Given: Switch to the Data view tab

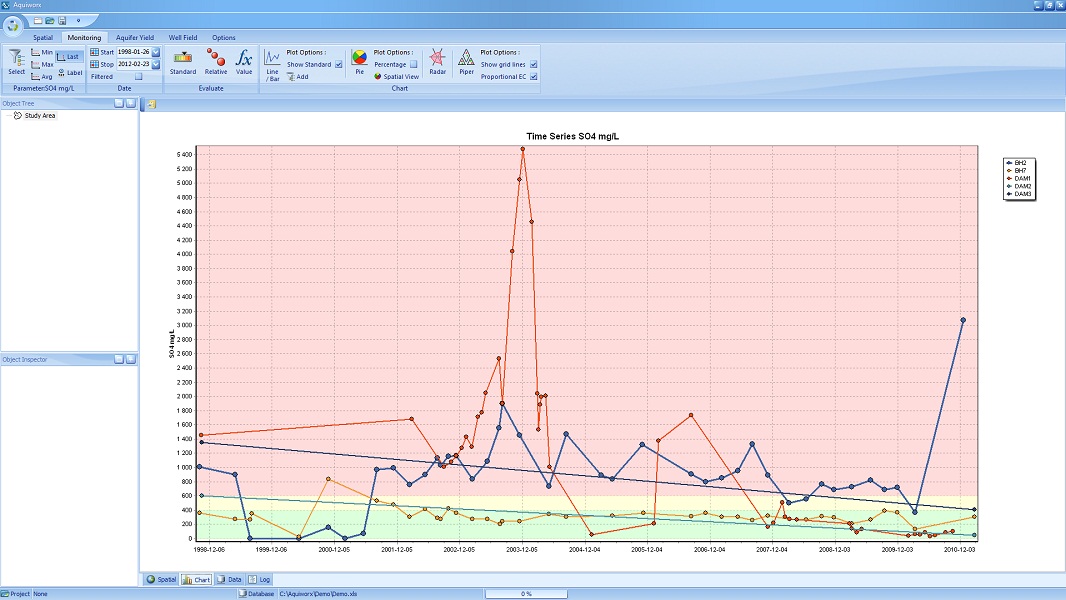Looking at the screenshot, I should [x=230, y=579].
